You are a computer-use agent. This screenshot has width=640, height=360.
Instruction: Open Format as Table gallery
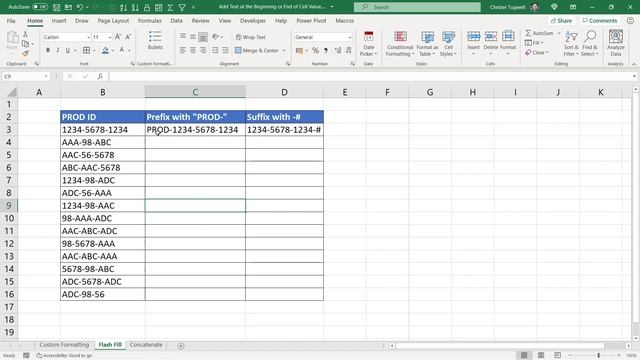click(x=427, y=43)
